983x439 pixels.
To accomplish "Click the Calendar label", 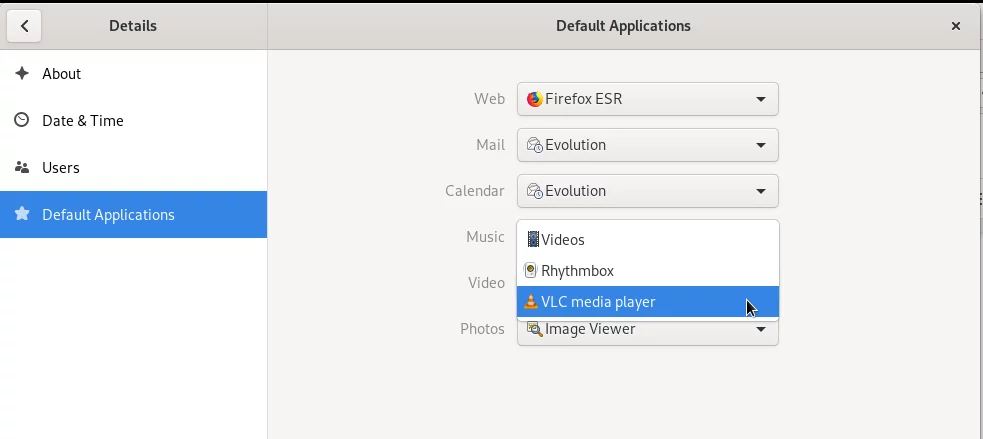I will (x=475, y=191).
